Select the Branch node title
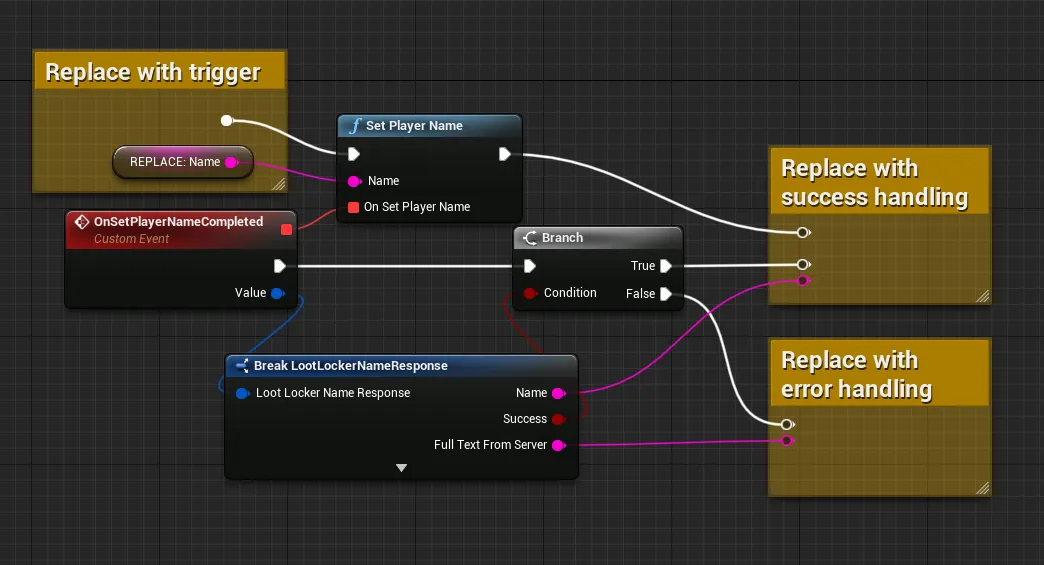 coord(562,238)
